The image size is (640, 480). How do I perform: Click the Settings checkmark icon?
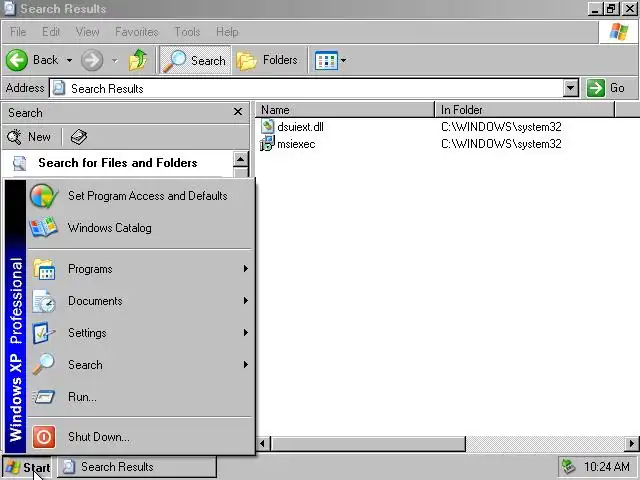42,333
